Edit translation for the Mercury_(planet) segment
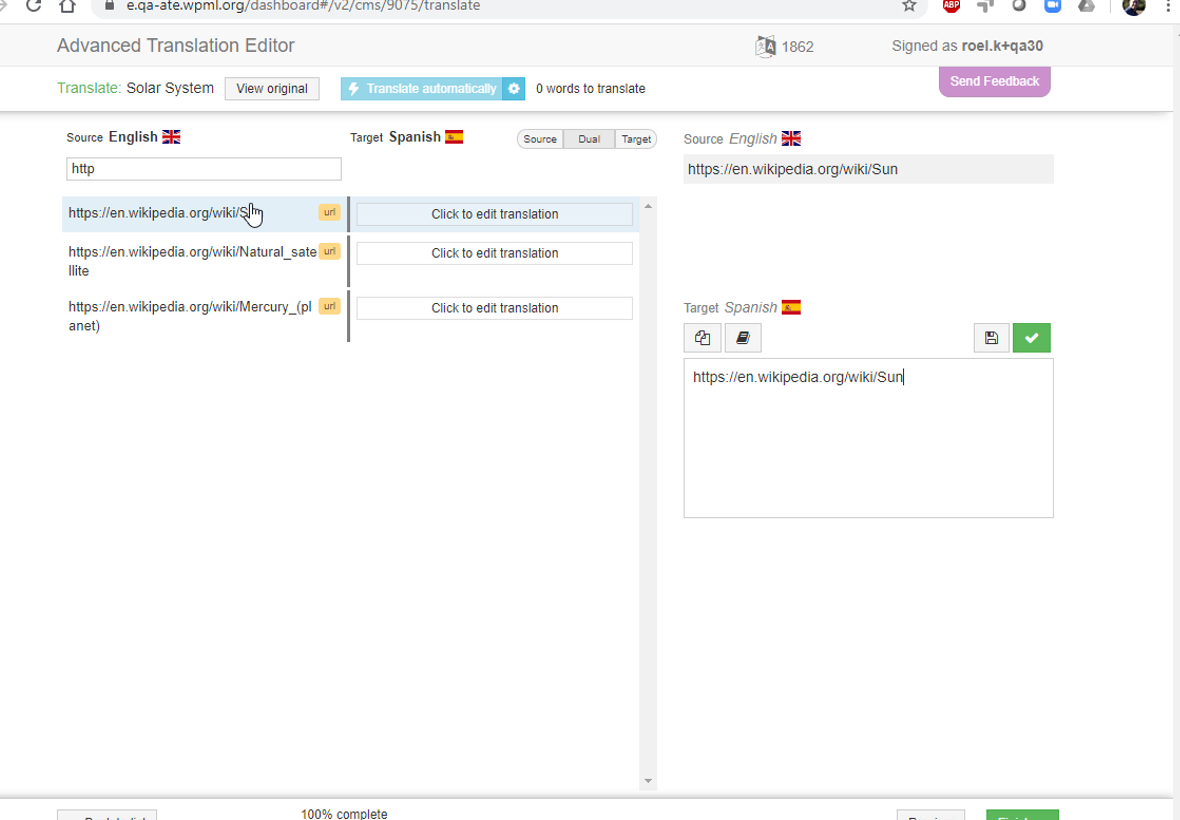This screenshot has width=1180, height=820. [x=494, y=308]
